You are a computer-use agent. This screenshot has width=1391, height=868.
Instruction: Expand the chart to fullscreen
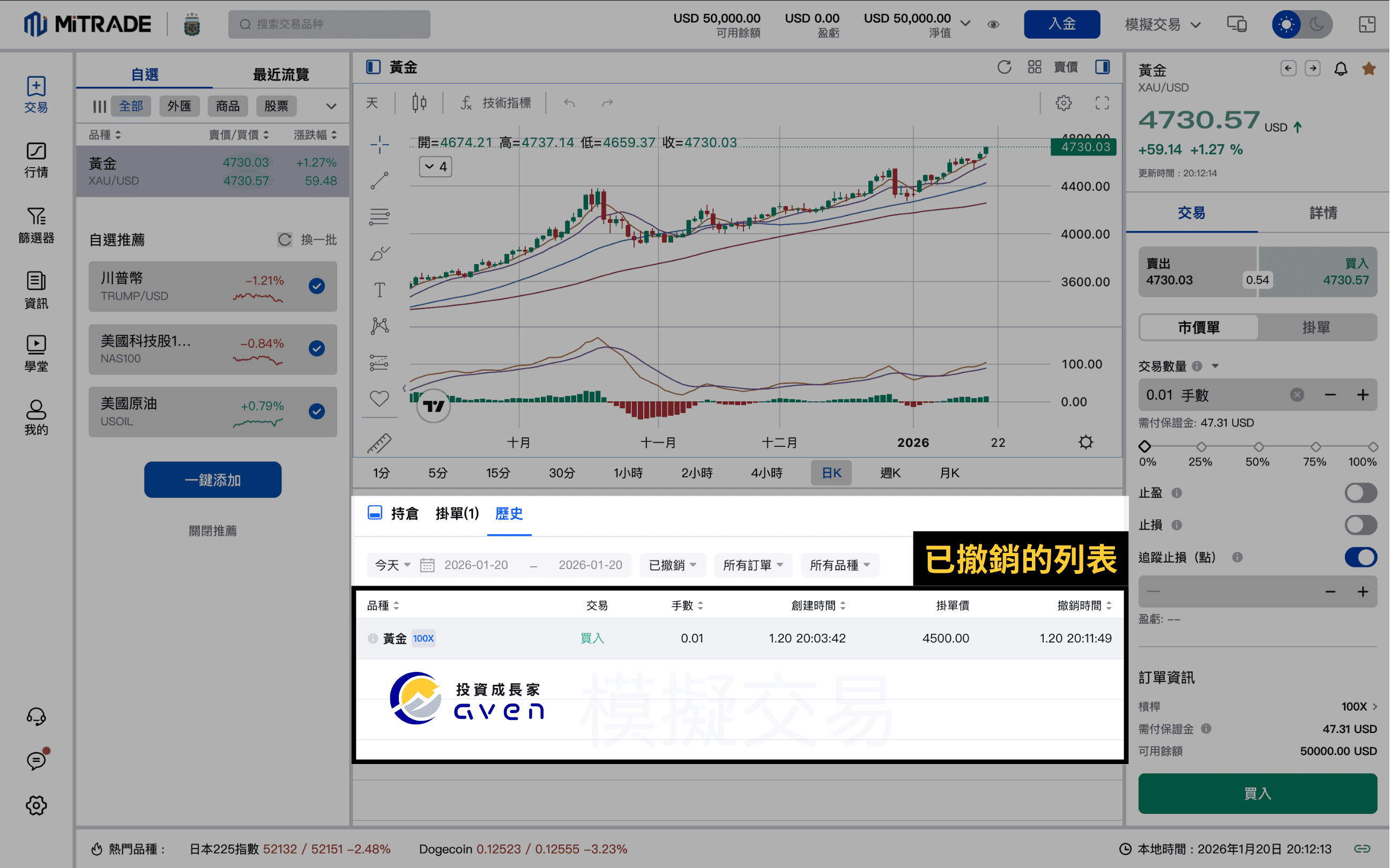[x=1102, y=103]
